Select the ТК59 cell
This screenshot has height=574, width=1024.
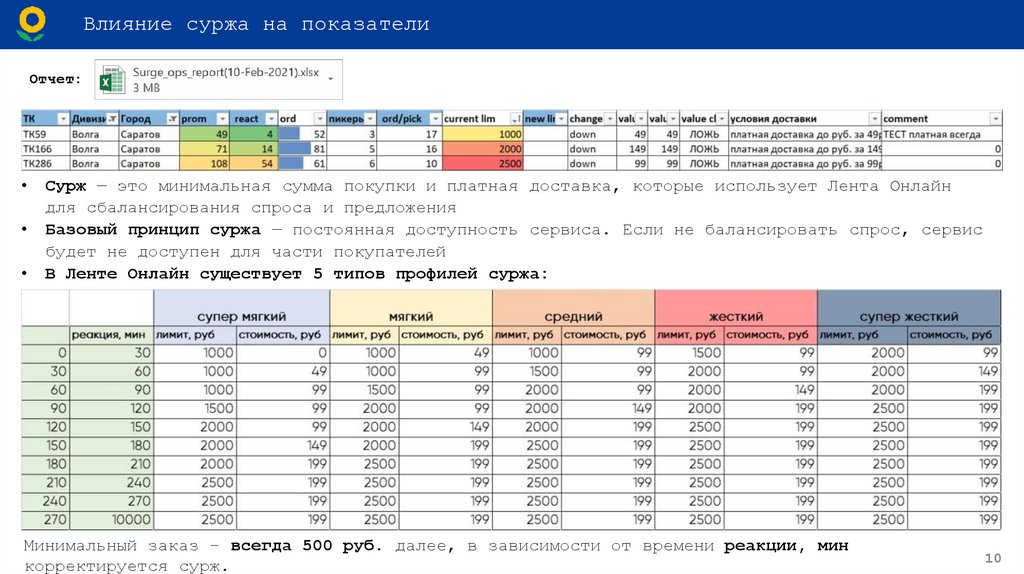[45, 134]
